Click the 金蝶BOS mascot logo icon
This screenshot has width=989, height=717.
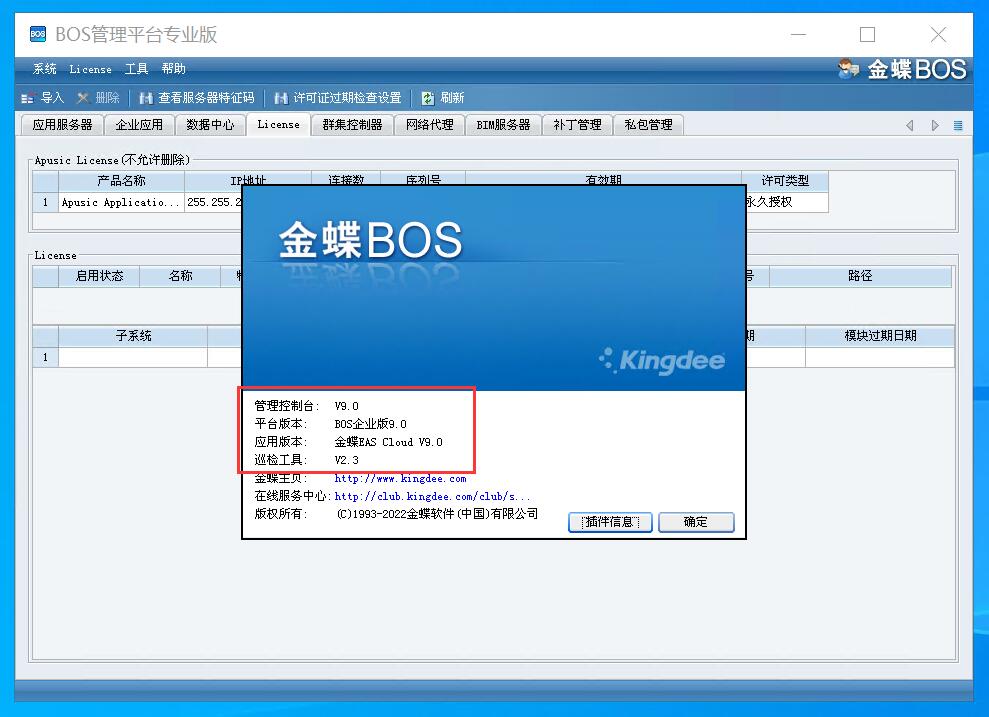(x=848, y=69)
